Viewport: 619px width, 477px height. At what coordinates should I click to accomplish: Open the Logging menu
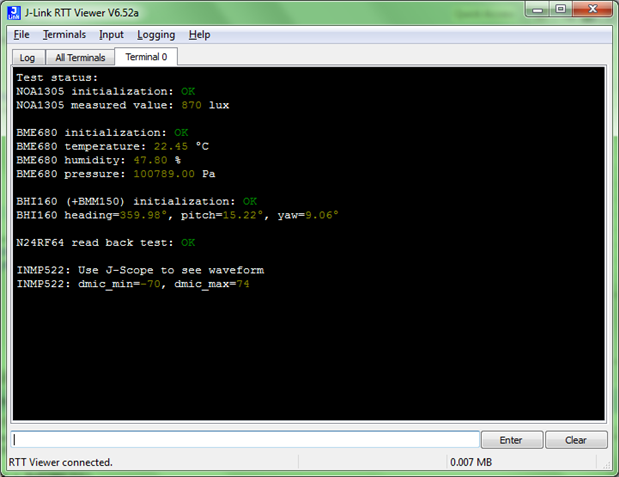click(x=156, y=35)
